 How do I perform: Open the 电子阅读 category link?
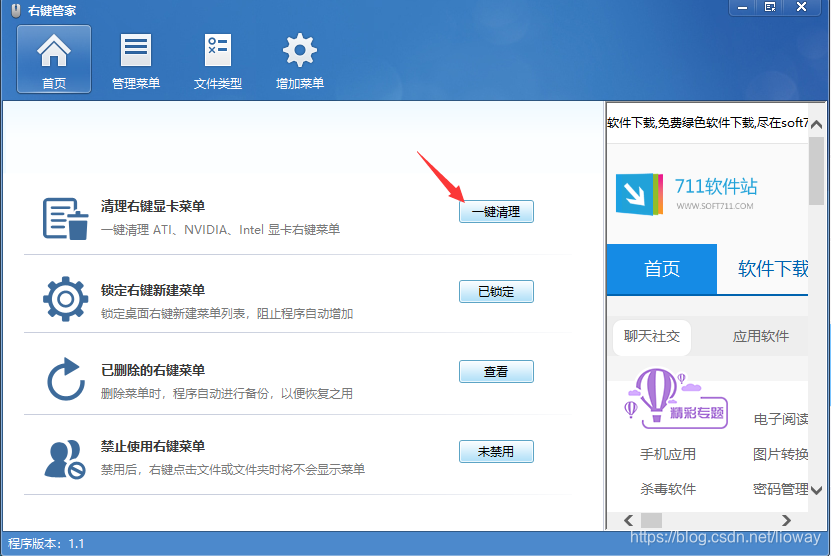[x=781, y=419]
